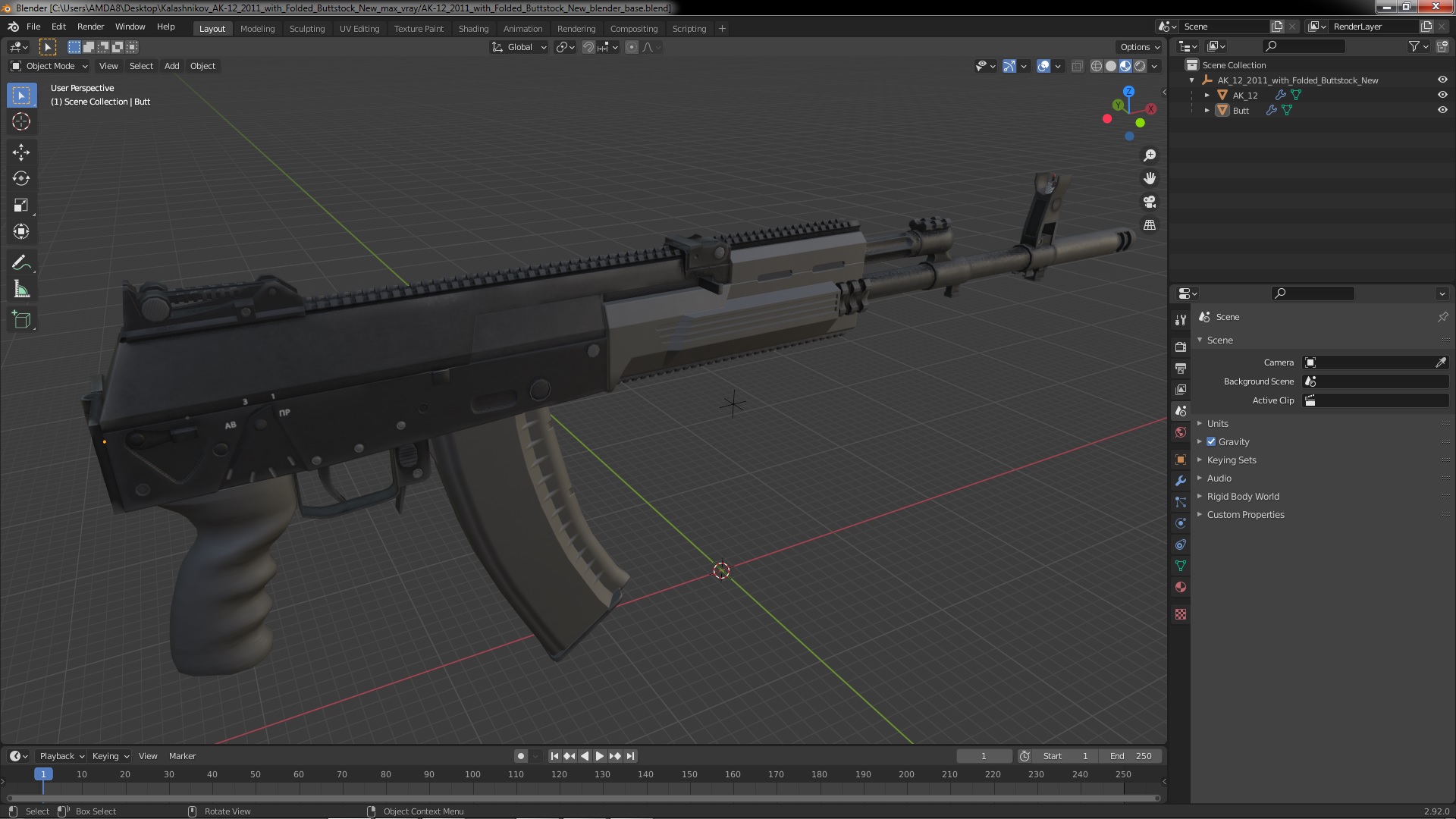Screen dimensions: 1456x819
Task: Open the World properties tab
Action: 1180,432
